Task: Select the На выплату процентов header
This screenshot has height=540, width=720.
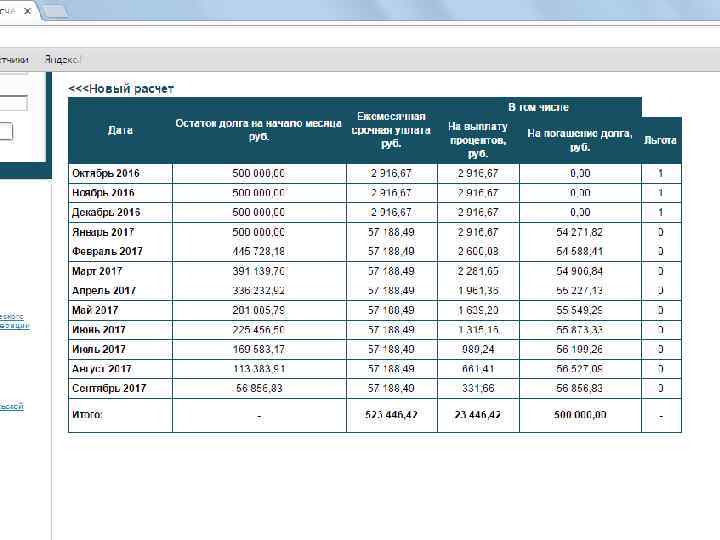Action: pyautogui.click(x=478, y=140)
